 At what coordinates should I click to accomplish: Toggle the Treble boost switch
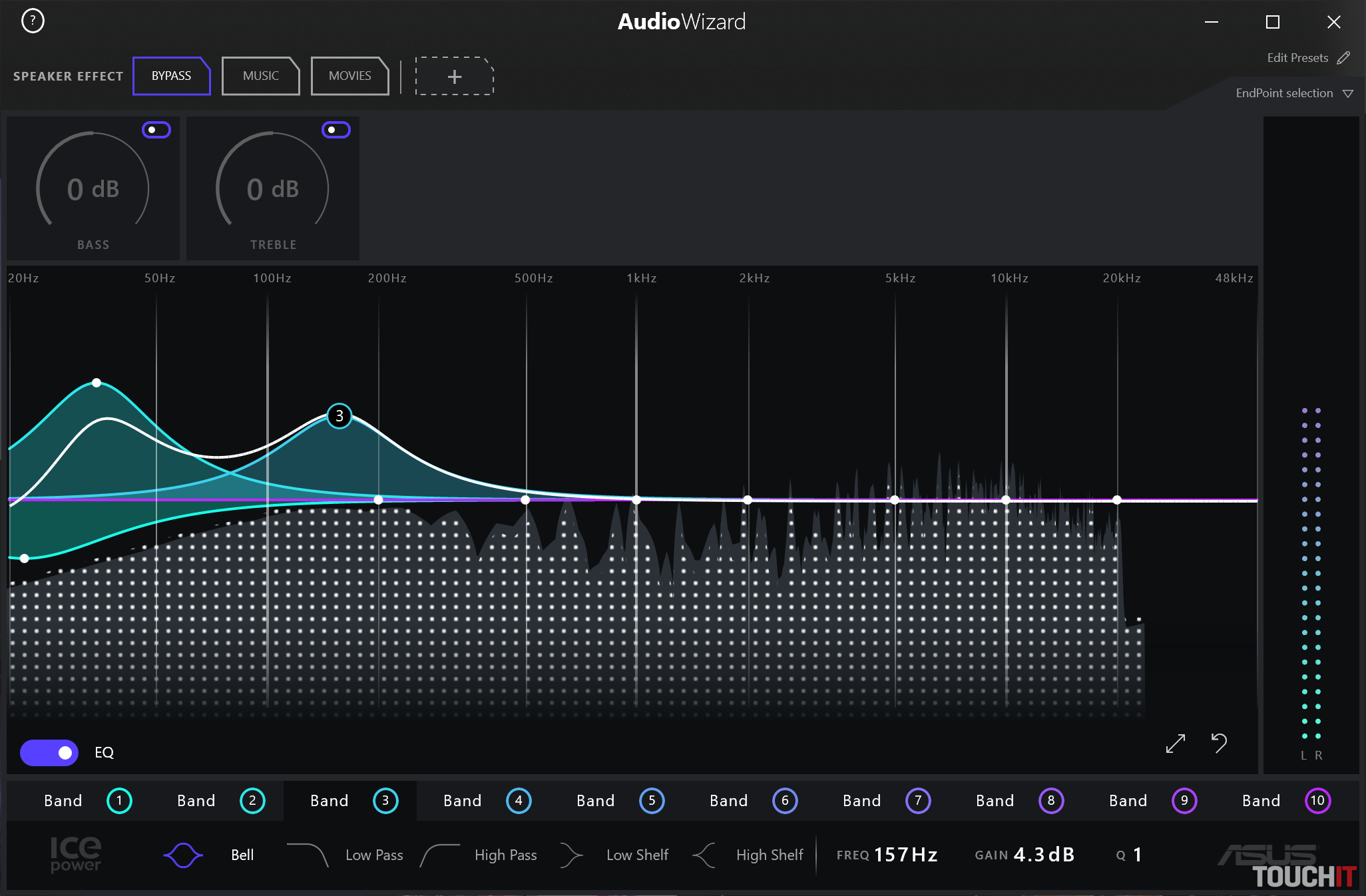coord(336,130)
